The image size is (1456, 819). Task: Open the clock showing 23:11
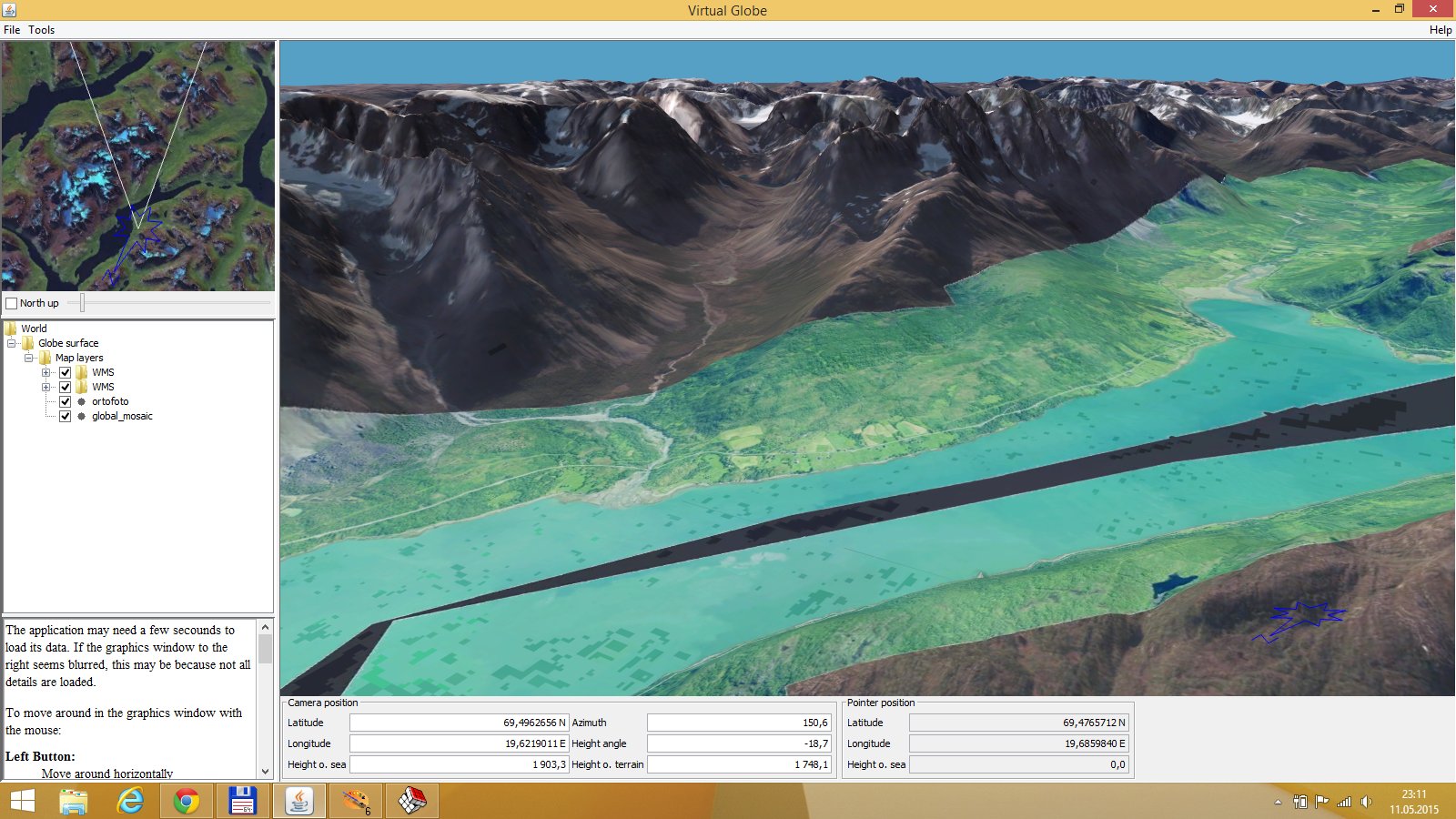(x=1414, y=801)
